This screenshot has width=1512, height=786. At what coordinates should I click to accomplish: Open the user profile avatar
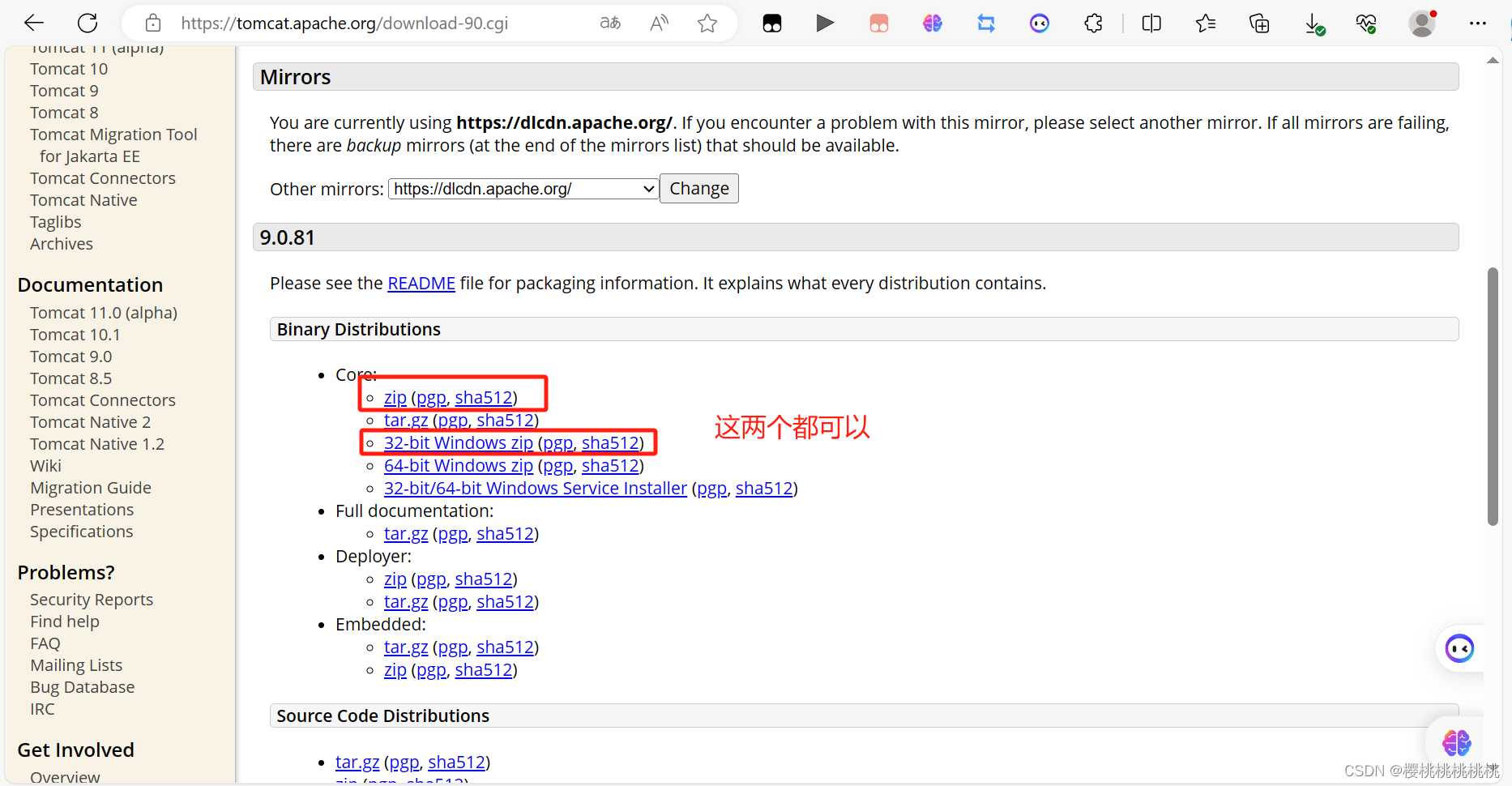coord(1422,23)
